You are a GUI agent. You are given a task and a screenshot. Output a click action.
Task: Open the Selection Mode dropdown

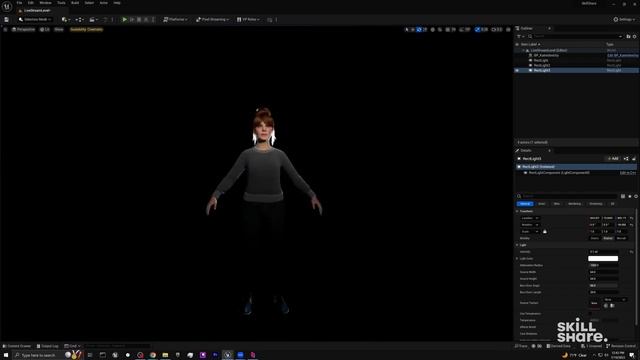coord(35,20)
